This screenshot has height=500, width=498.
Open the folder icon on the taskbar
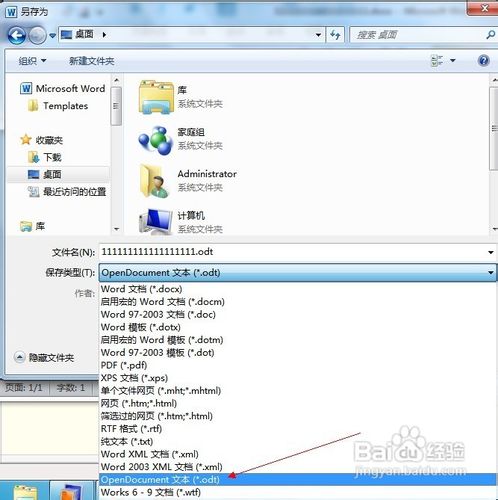[x=25, y=493]
